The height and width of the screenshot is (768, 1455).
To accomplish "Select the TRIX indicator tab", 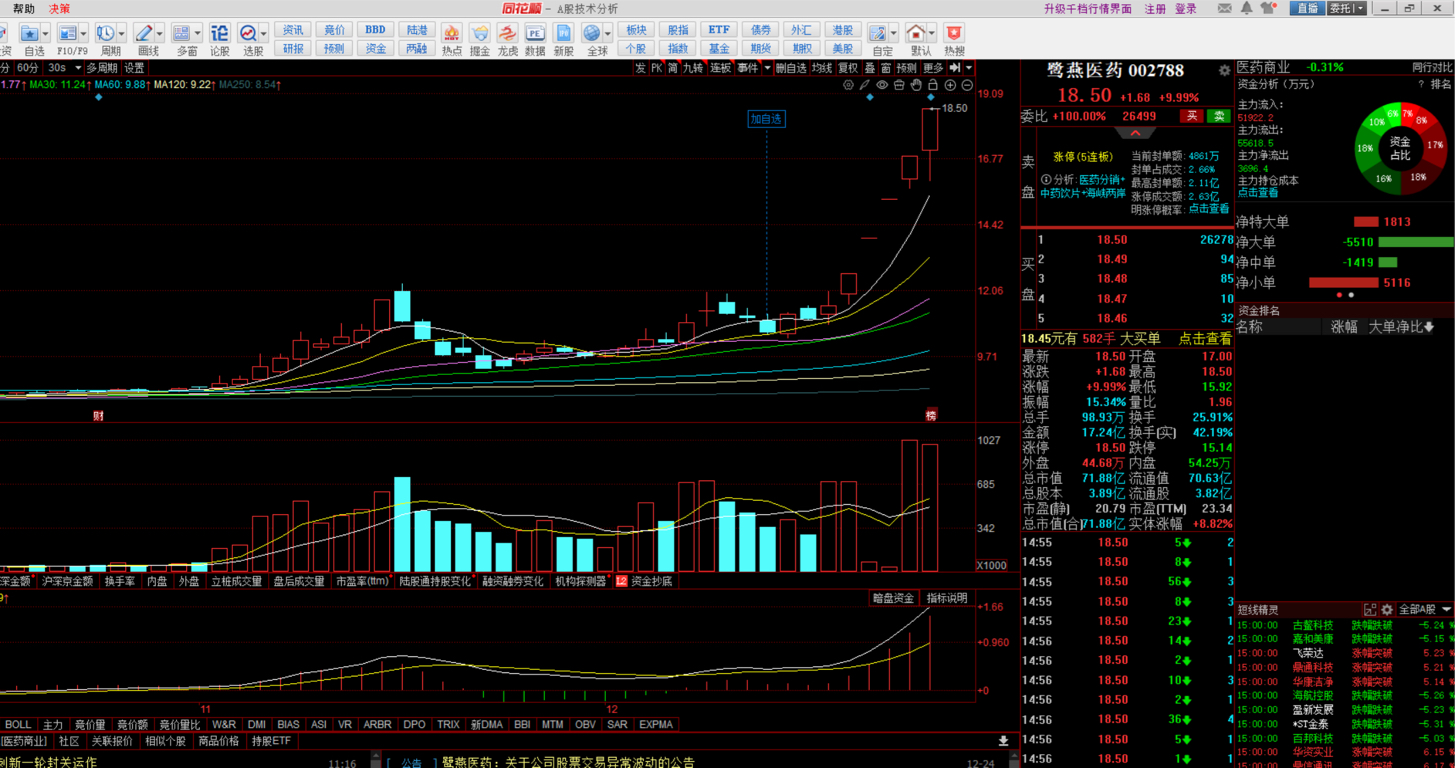I will click(448, 724).
